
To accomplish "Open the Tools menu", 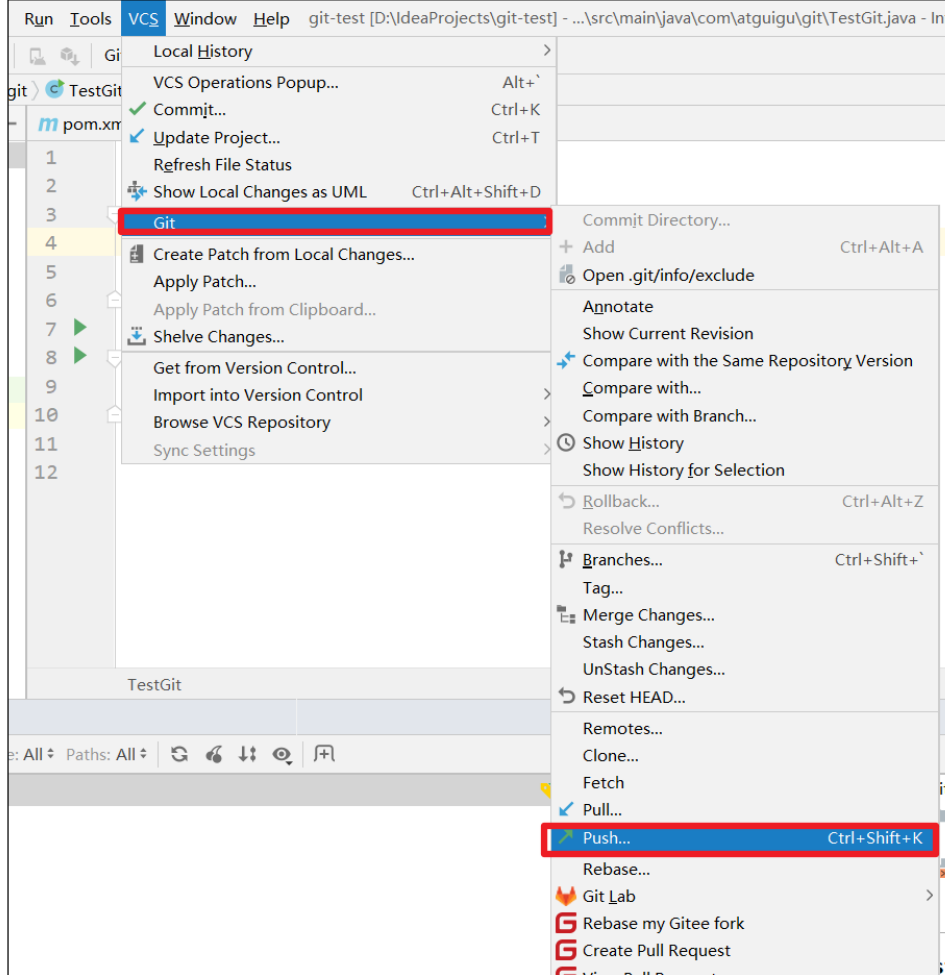I will pyautogui.click(x=90, y=19).
